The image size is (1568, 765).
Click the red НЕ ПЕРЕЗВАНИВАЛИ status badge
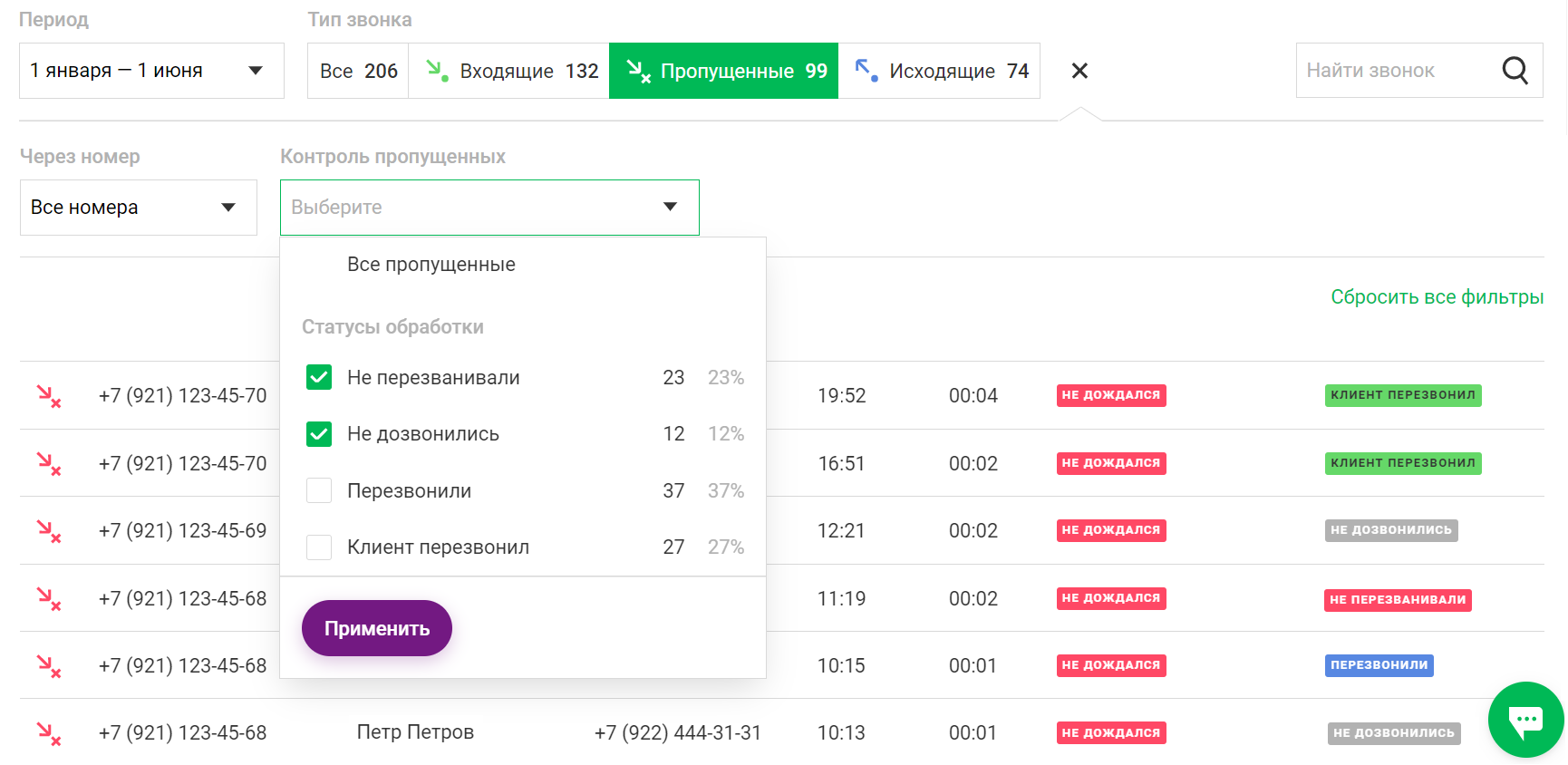(1397, 600)
